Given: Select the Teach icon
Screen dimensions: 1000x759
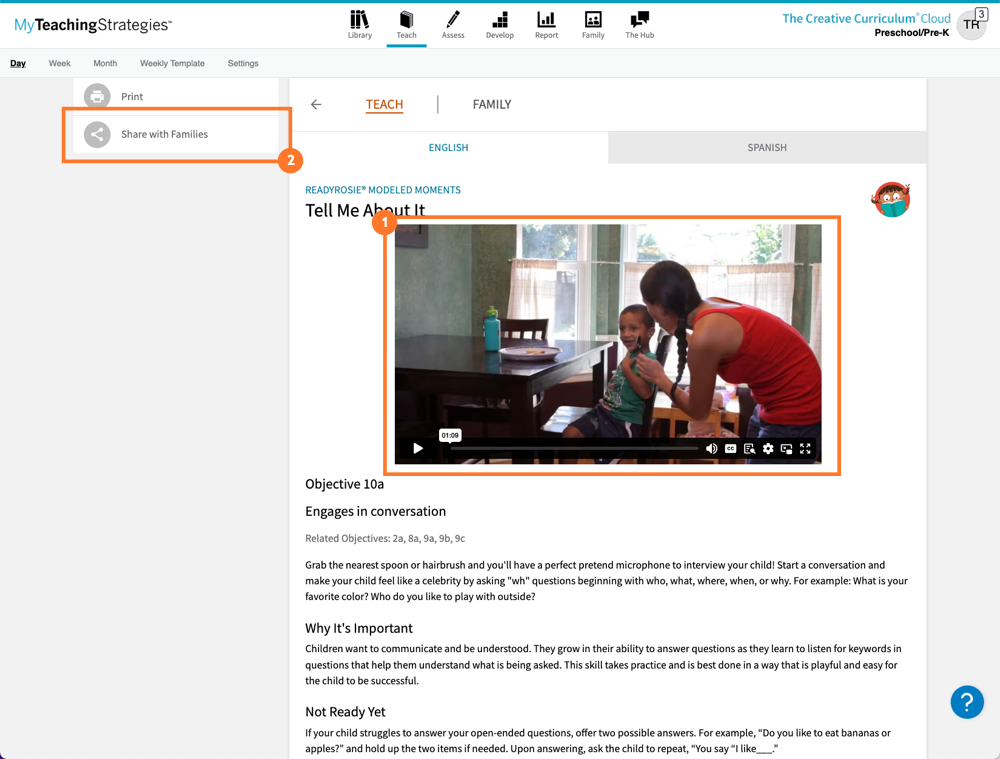Looking at the screenshot, I should click(x=406, y=25).
